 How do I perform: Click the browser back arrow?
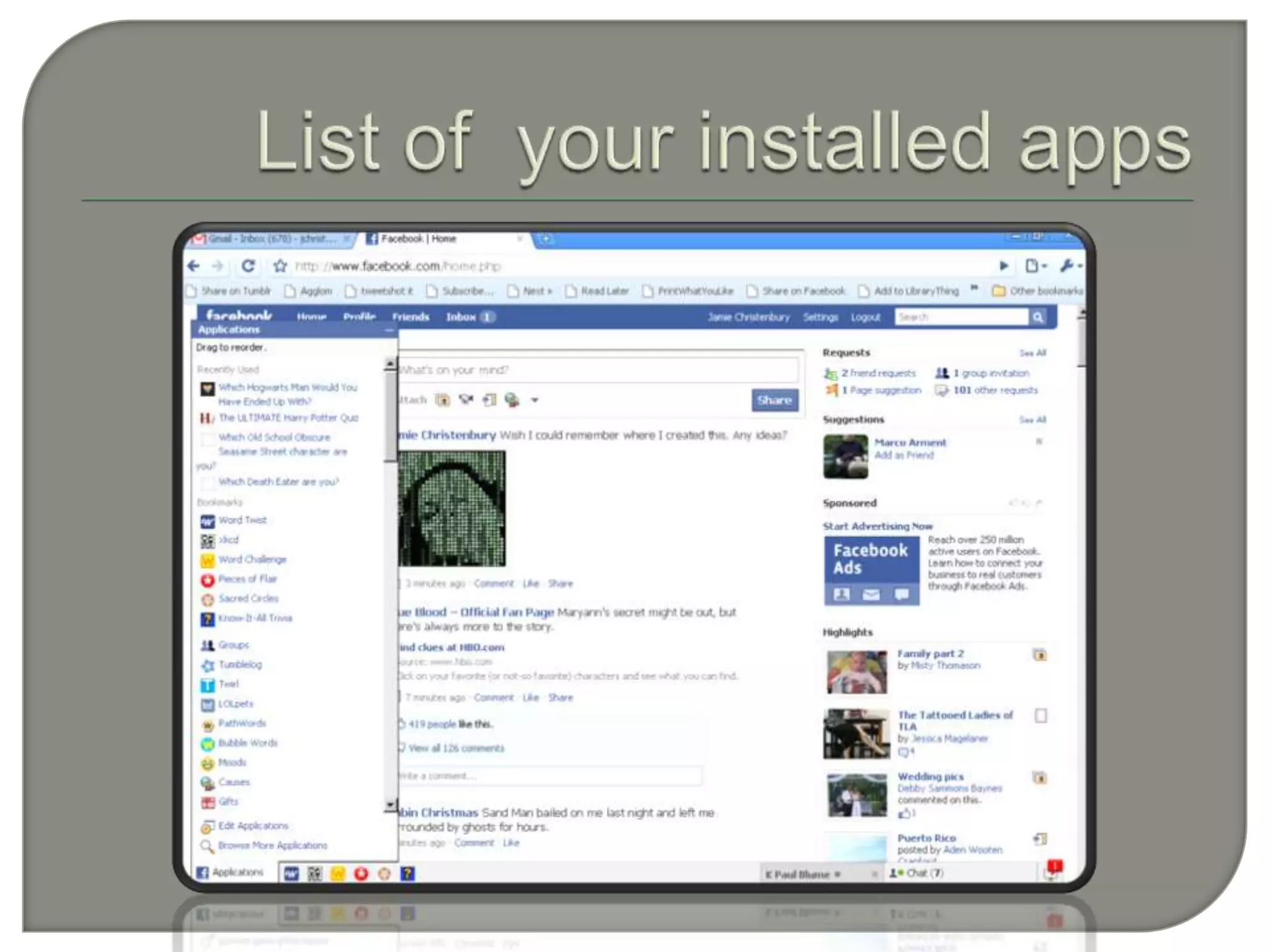tap(193, 267)
